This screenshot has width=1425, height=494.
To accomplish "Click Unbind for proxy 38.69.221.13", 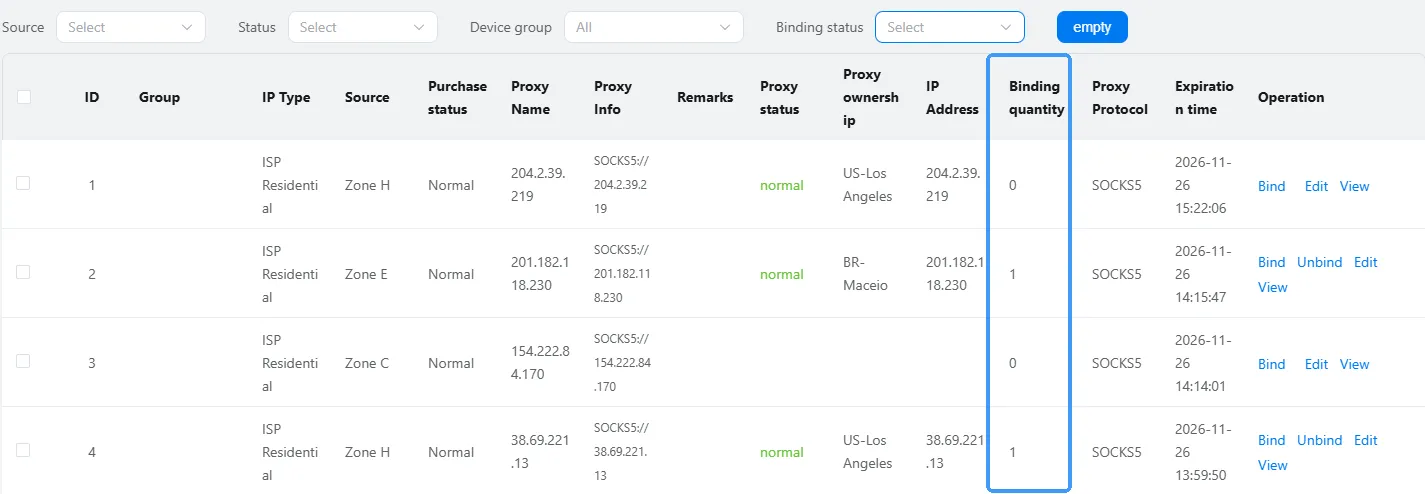I will 1320,440.
